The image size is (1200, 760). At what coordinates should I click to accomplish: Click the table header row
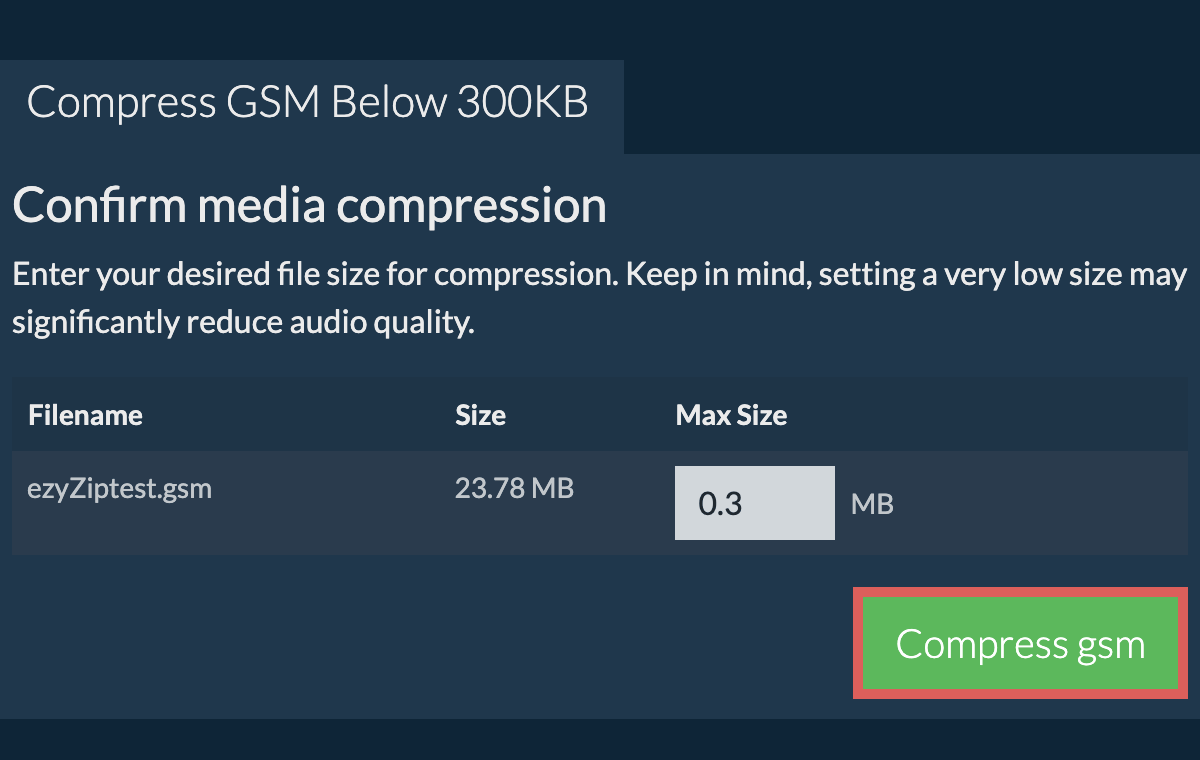click(300, 415)
